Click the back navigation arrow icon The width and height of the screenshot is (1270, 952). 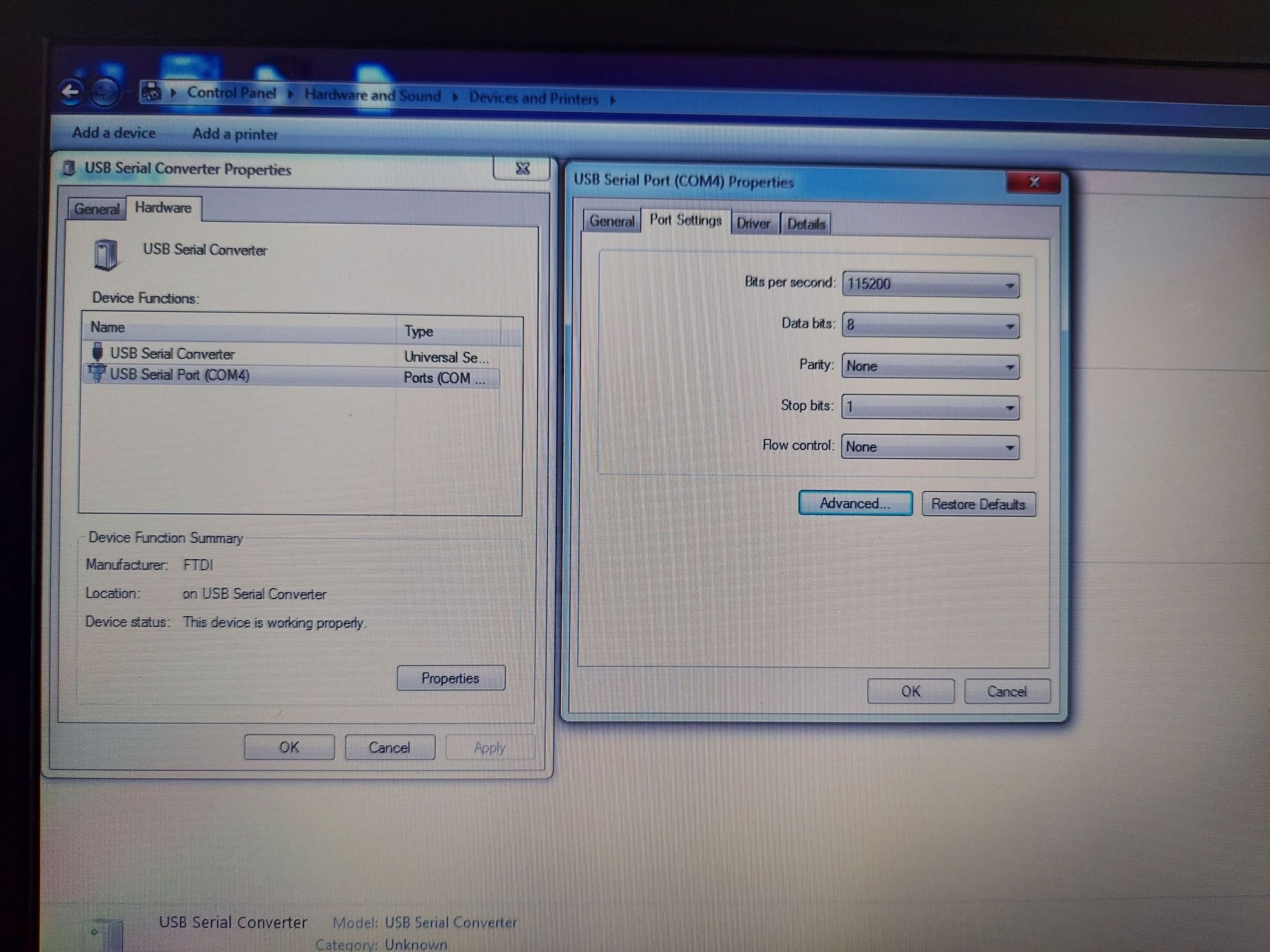point(71,93)
